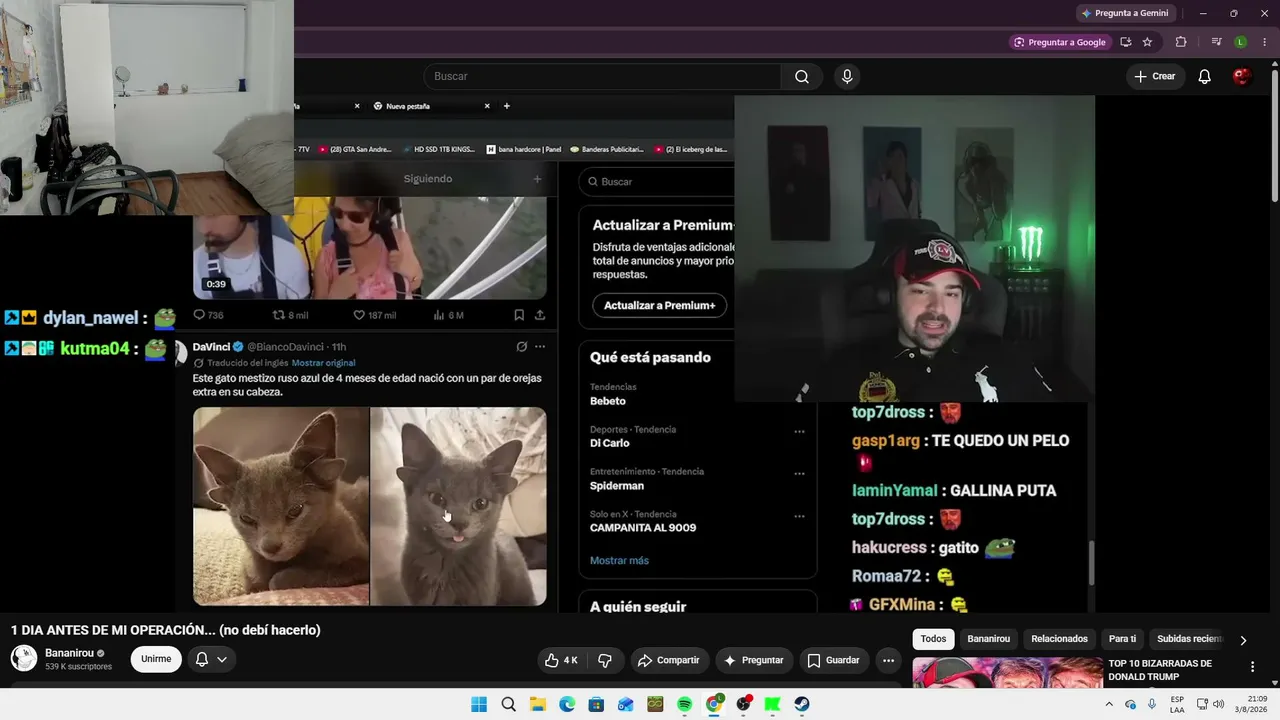The height and width of the screenshot is (720, 1280).
Task: Bookmark the tweet in the video
Action: pos(519,315)
